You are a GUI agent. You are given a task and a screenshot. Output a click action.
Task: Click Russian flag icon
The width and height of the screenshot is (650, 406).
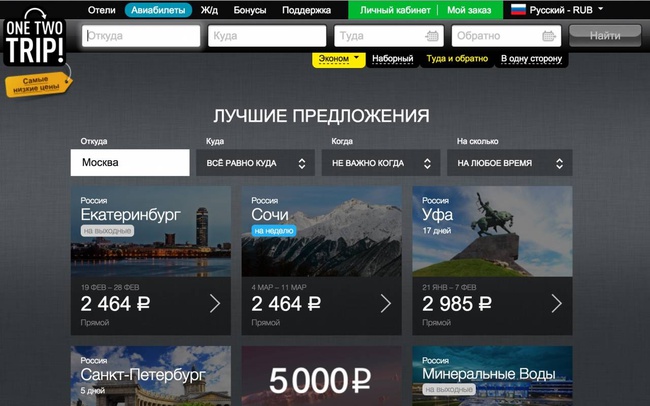[x=518, y=10]
